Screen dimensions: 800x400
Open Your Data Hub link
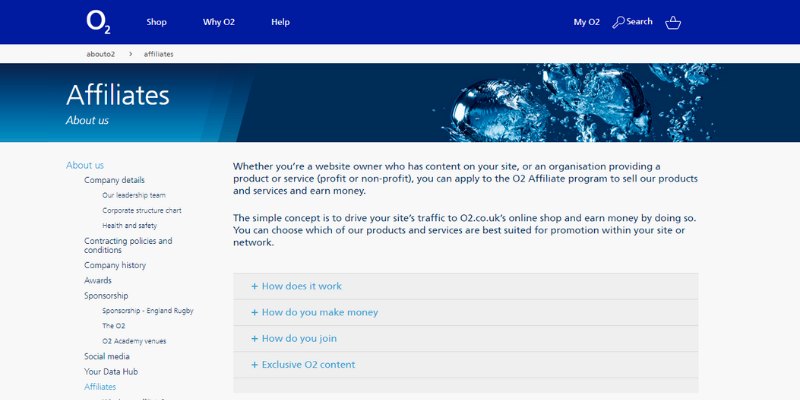[111, 372]
